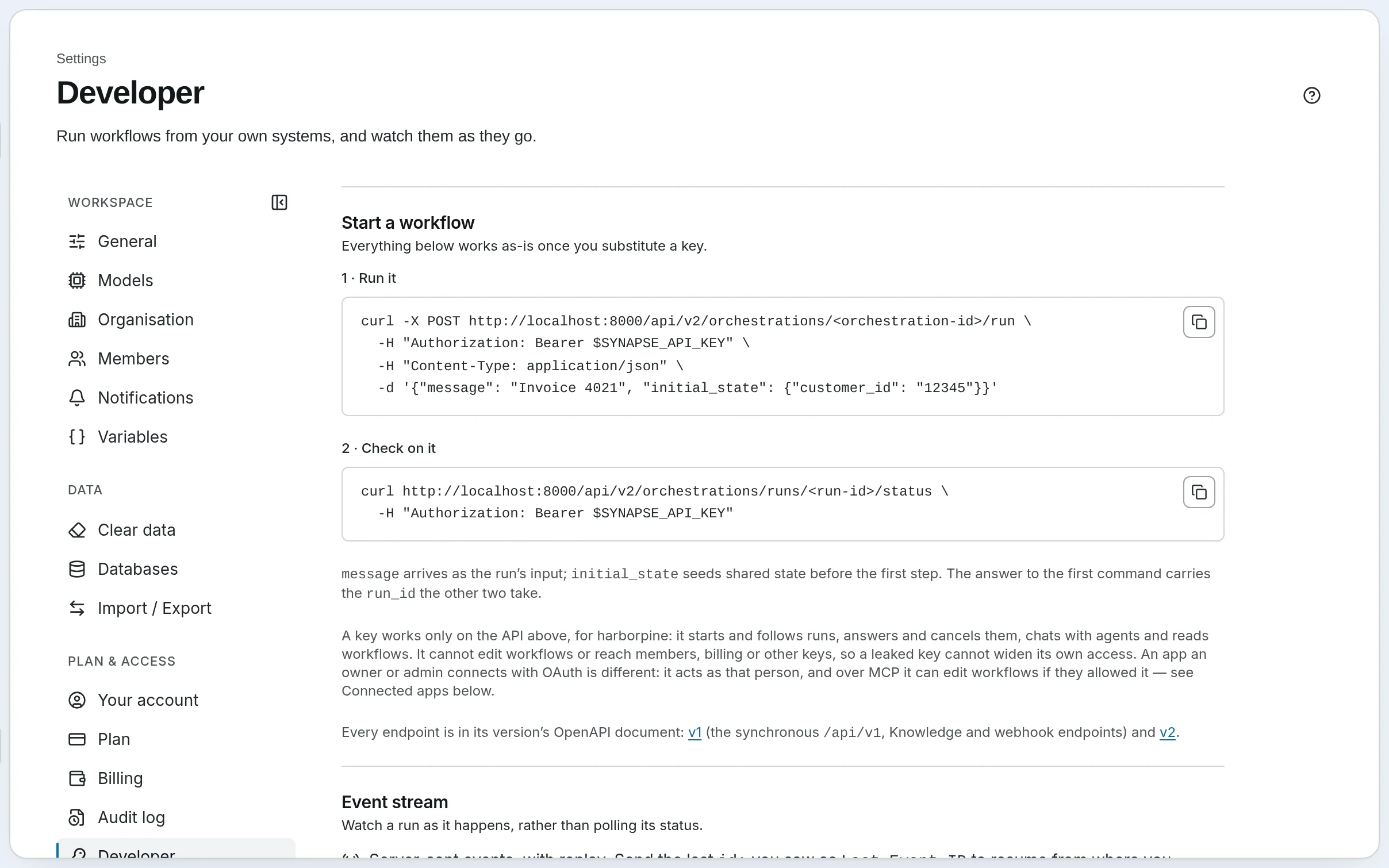Click the "2 · Check on it" label
This screenshot has height=868, width=1389.
(389, 448)
